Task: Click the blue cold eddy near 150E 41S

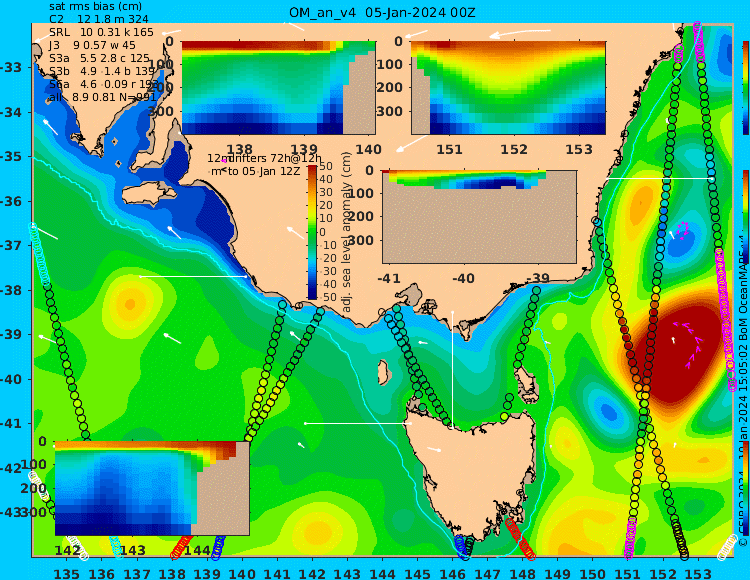Action: pos(608,411)
